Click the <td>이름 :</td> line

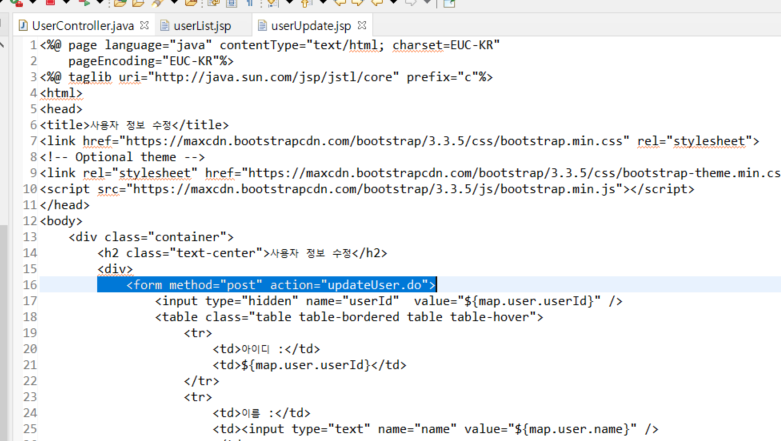tap(261, 413)
